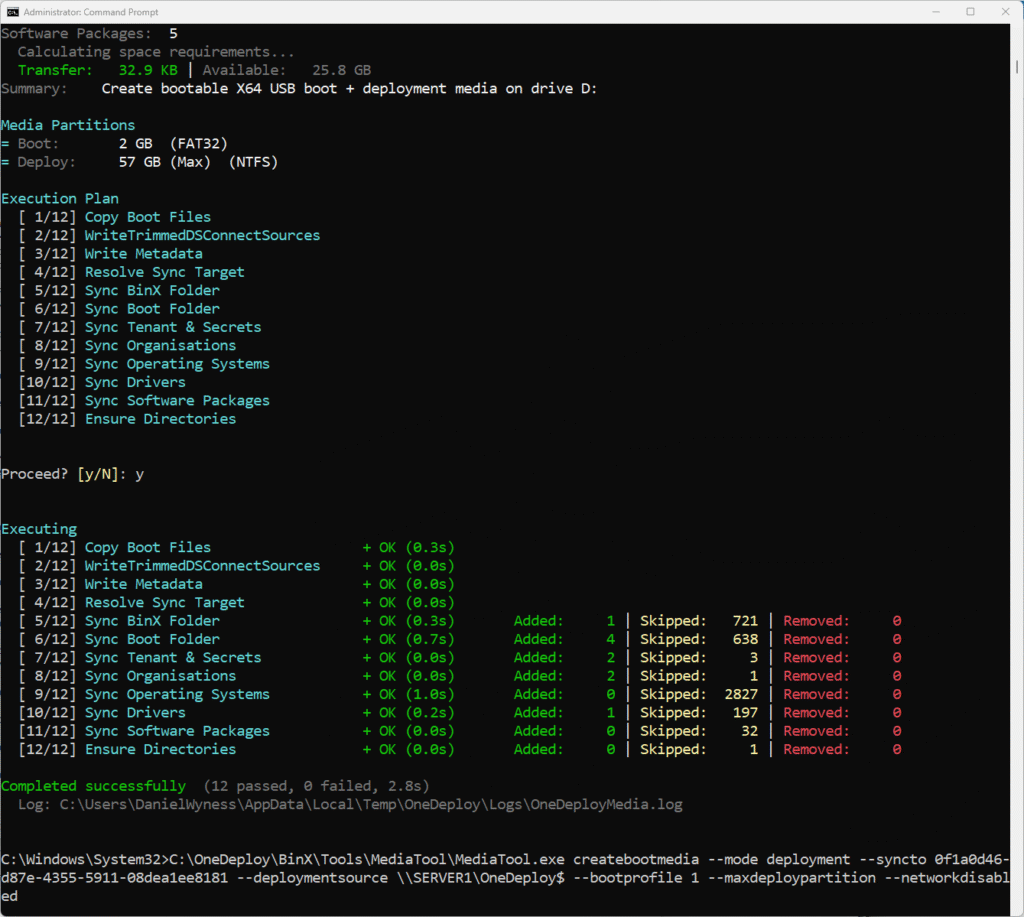
Task: Click the Command Prompt icon in title bar
Action: pyautogui.click(x=12, y=12)
